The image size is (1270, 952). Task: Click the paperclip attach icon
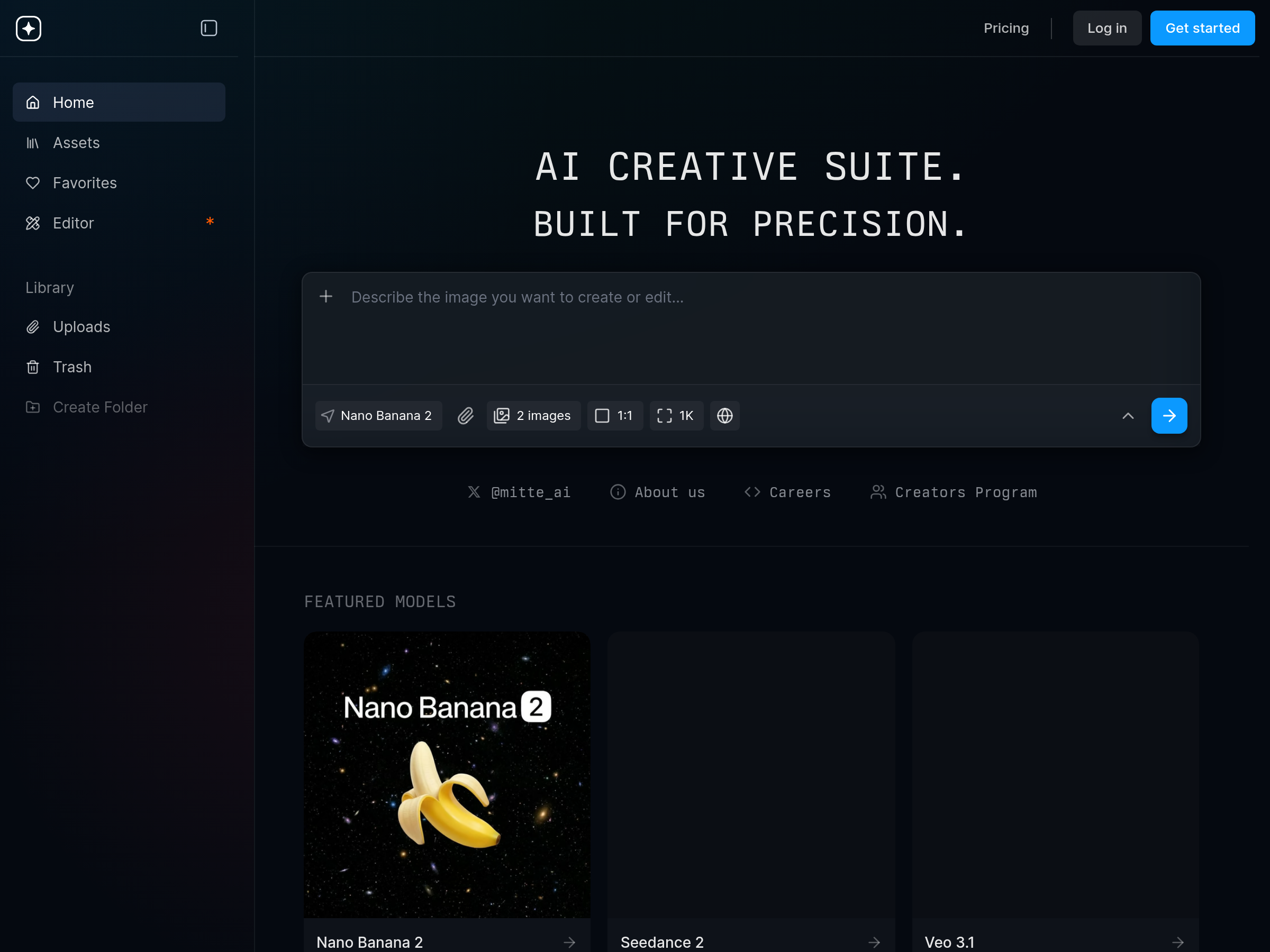coord(466,416)
